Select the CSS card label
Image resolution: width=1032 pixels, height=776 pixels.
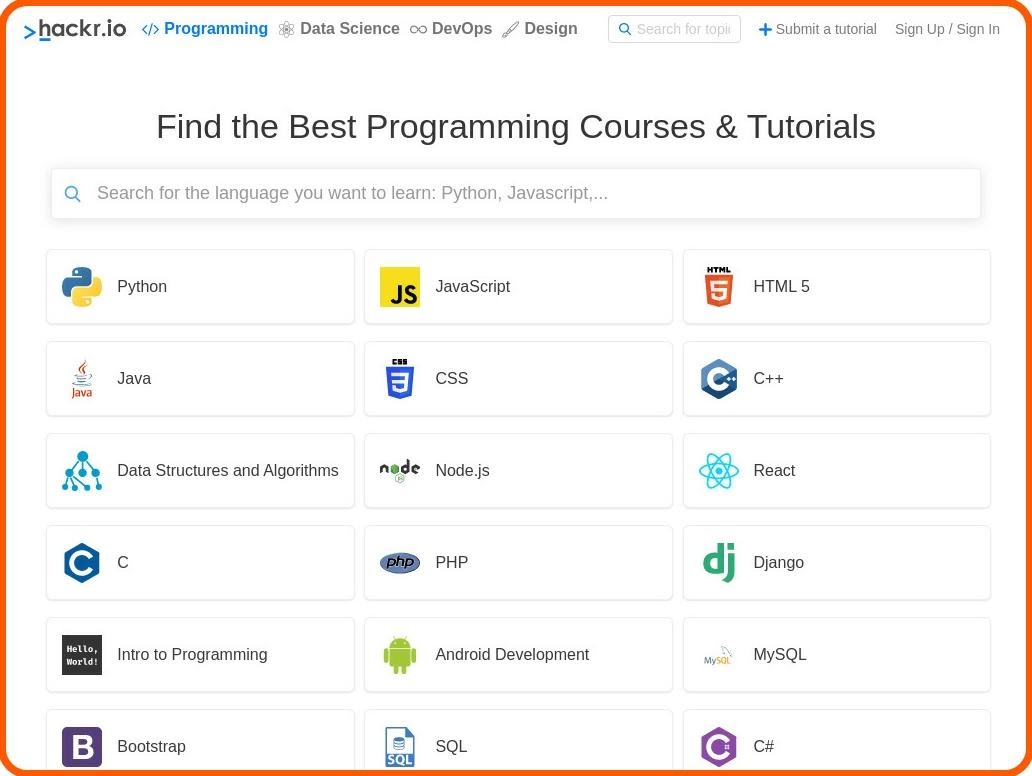[x=451, y=379]
